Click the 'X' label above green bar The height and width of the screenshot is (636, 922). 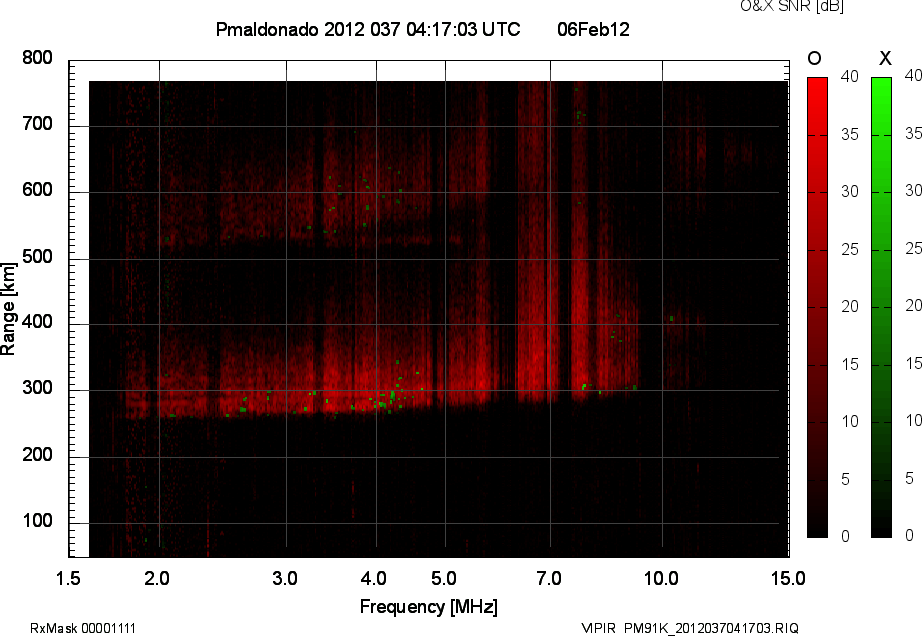[x=884, y=59]
